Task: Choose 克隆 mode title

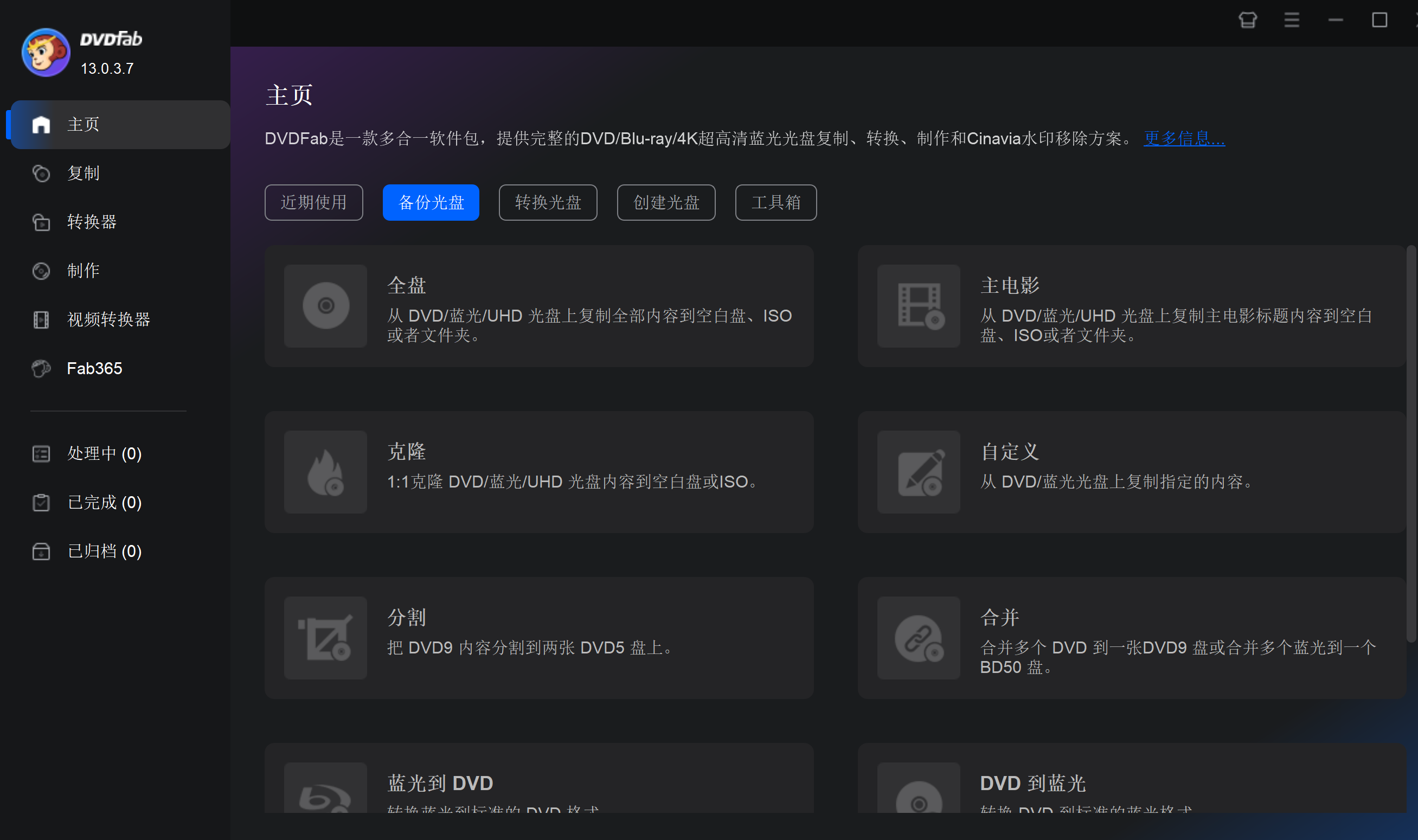Action: [x=406, y=452]
